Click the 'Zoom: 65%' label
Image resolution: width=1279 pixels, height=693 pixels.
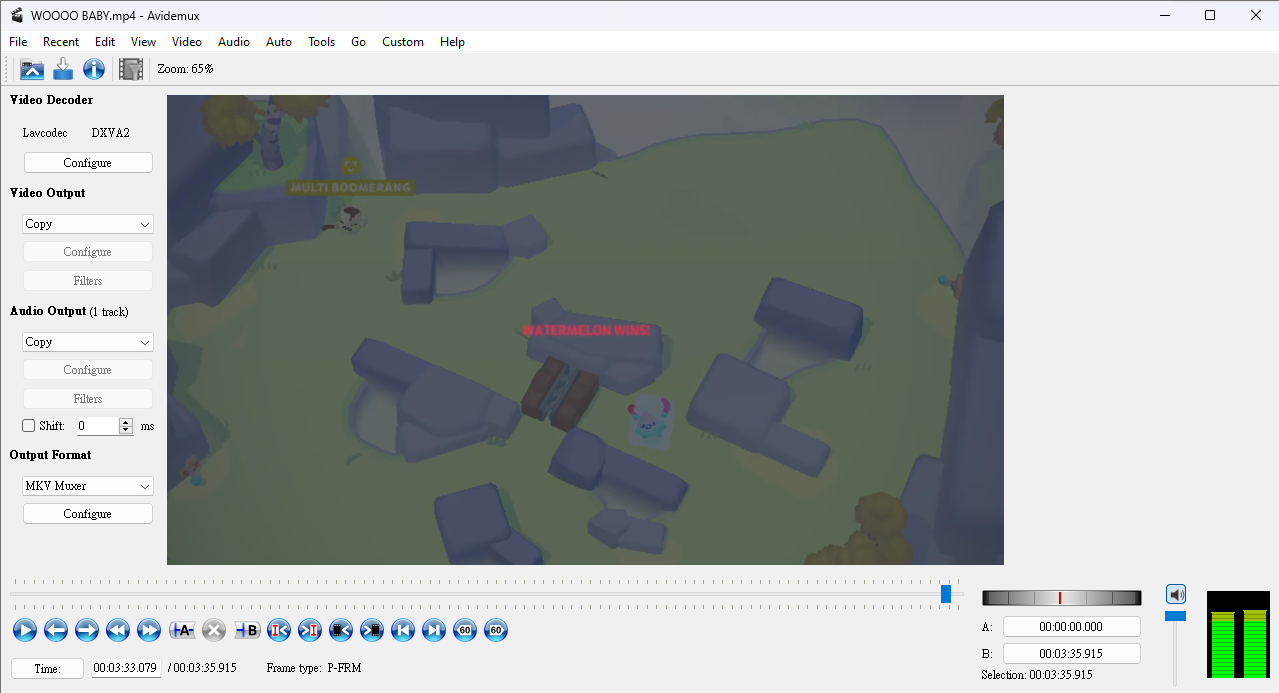(185, 69)
